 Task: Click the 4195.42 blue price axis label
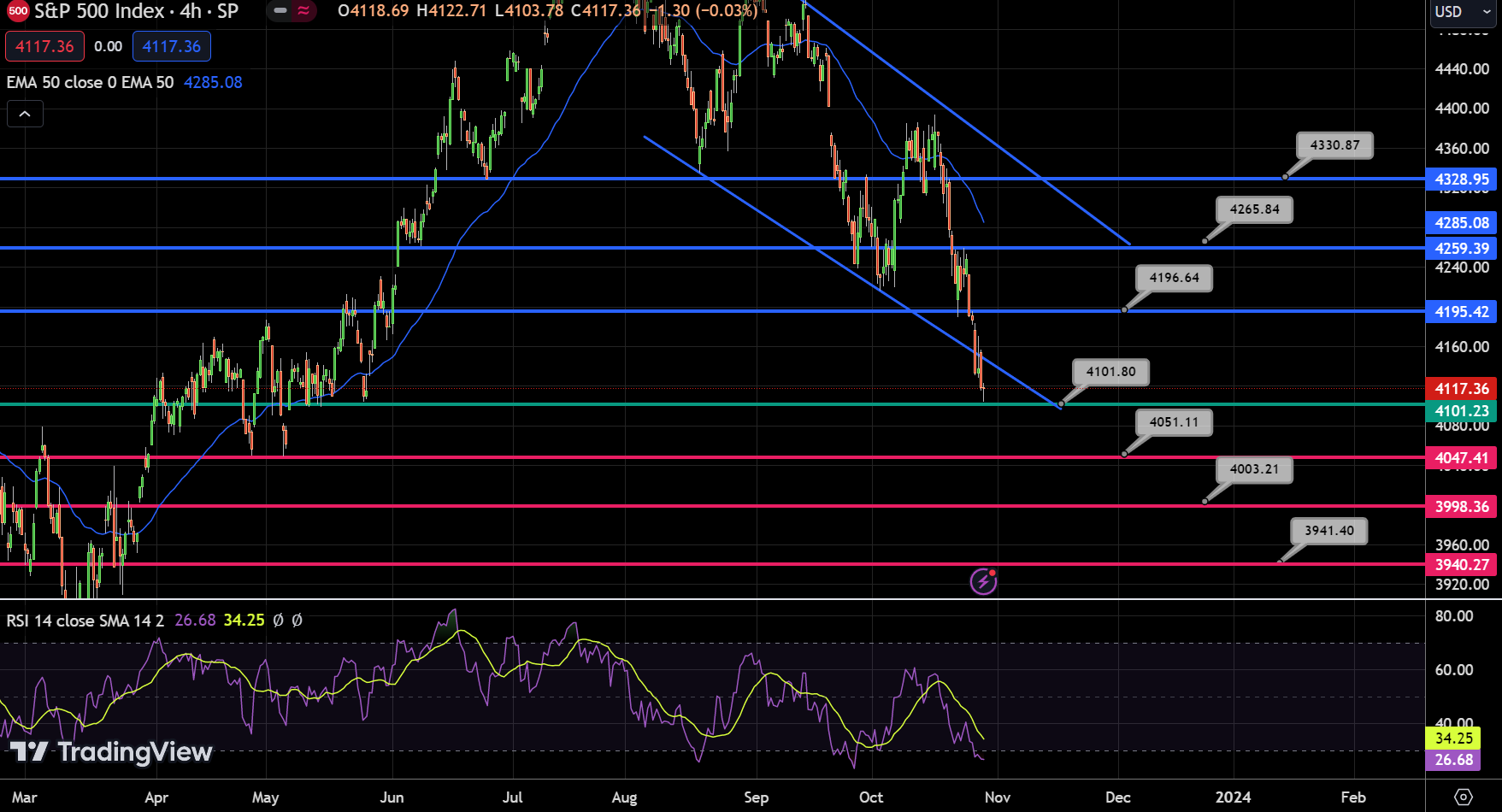point(1461,312)
